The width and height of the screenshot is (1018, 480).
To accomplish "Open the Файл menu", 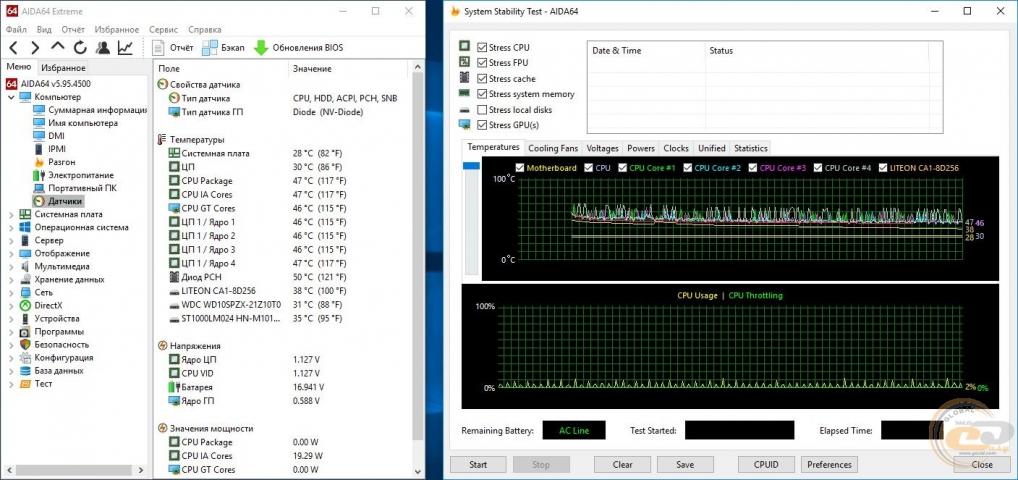I will (x=17, y=29).
